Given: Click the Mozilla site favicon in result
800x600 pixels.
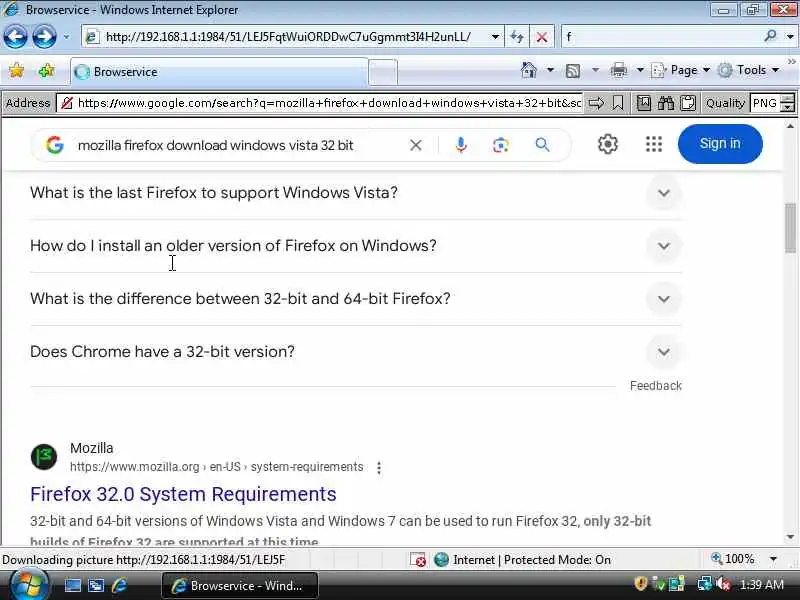Looking at the screenshot, I should (x=44, y=456).
